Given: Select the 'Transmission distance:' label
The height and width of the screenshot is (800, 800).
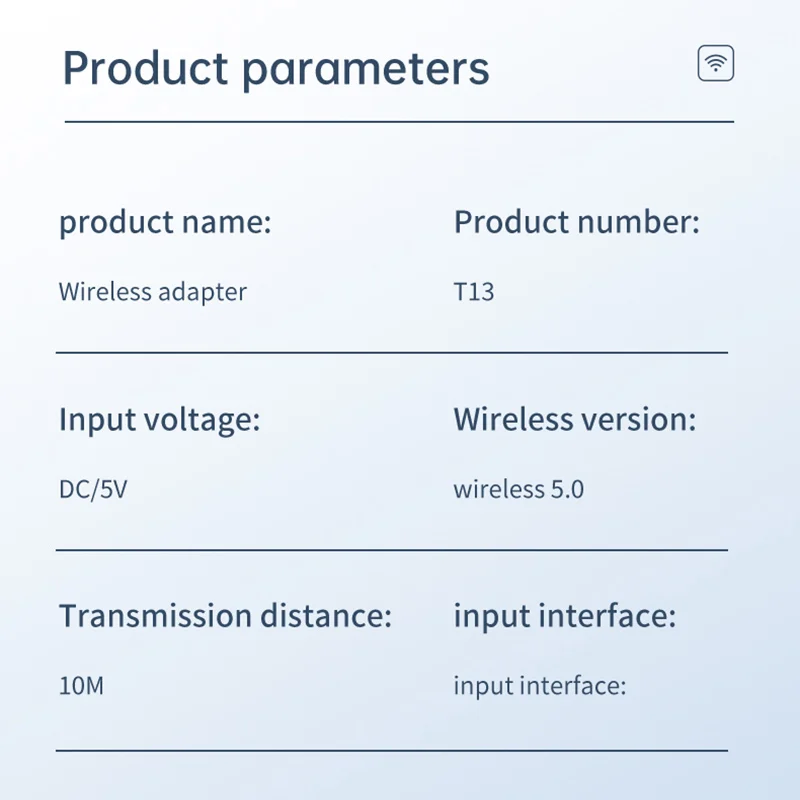Looking at the screenshot, I should coord(225,616).
